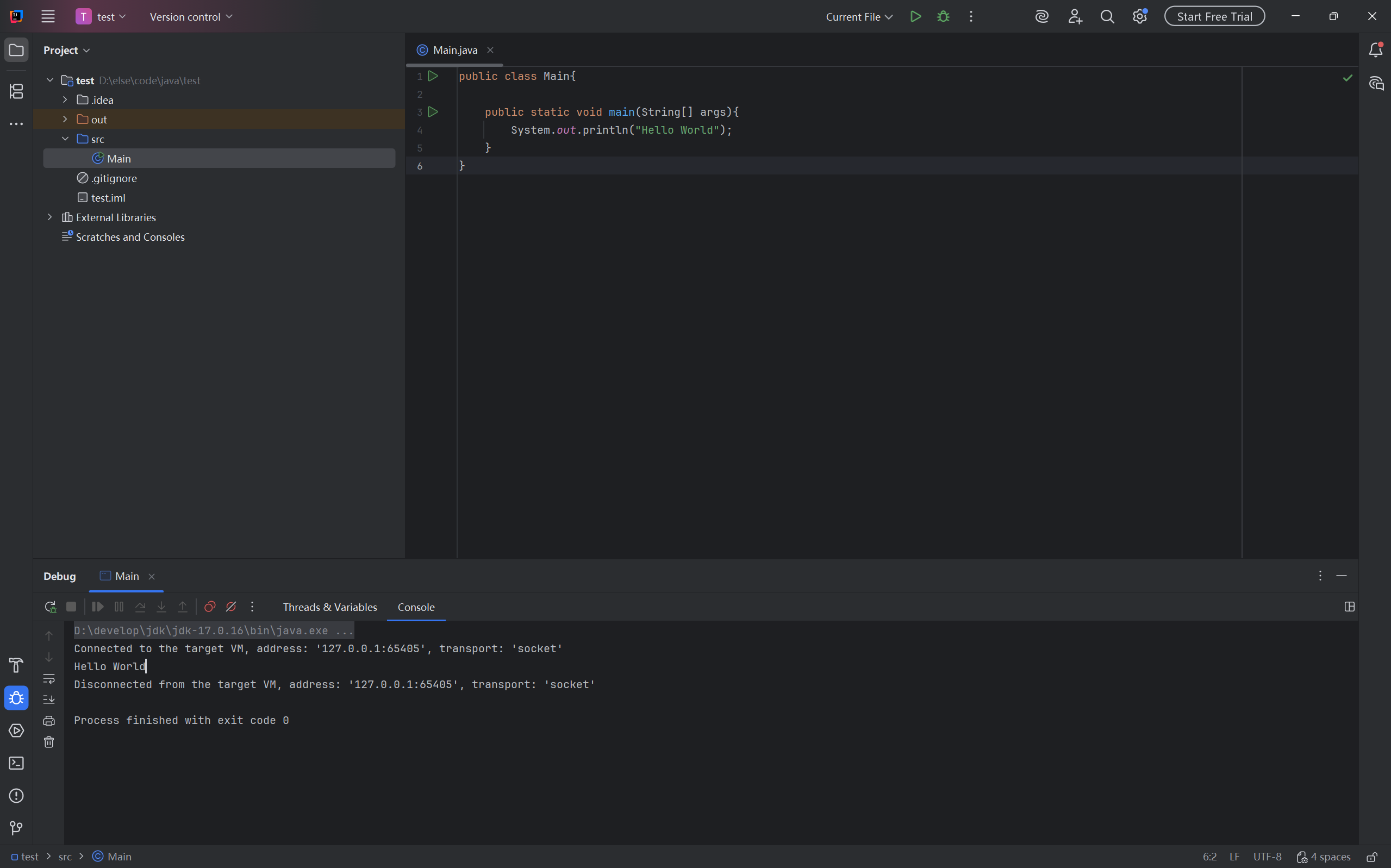This screenshot has height=868, width=1391.
Task: Open UTF-8 encoding selector
Action: (1267, 857)
